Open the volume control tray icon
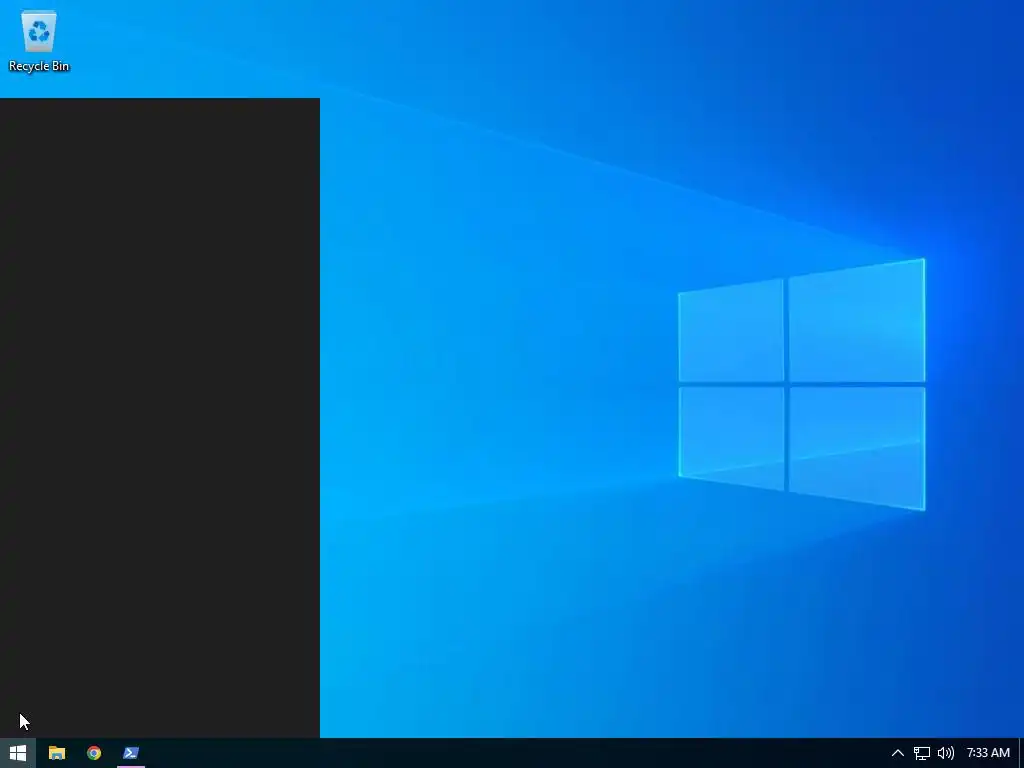This screenshot has height=768, width=1024. click(x=945, y=753)
